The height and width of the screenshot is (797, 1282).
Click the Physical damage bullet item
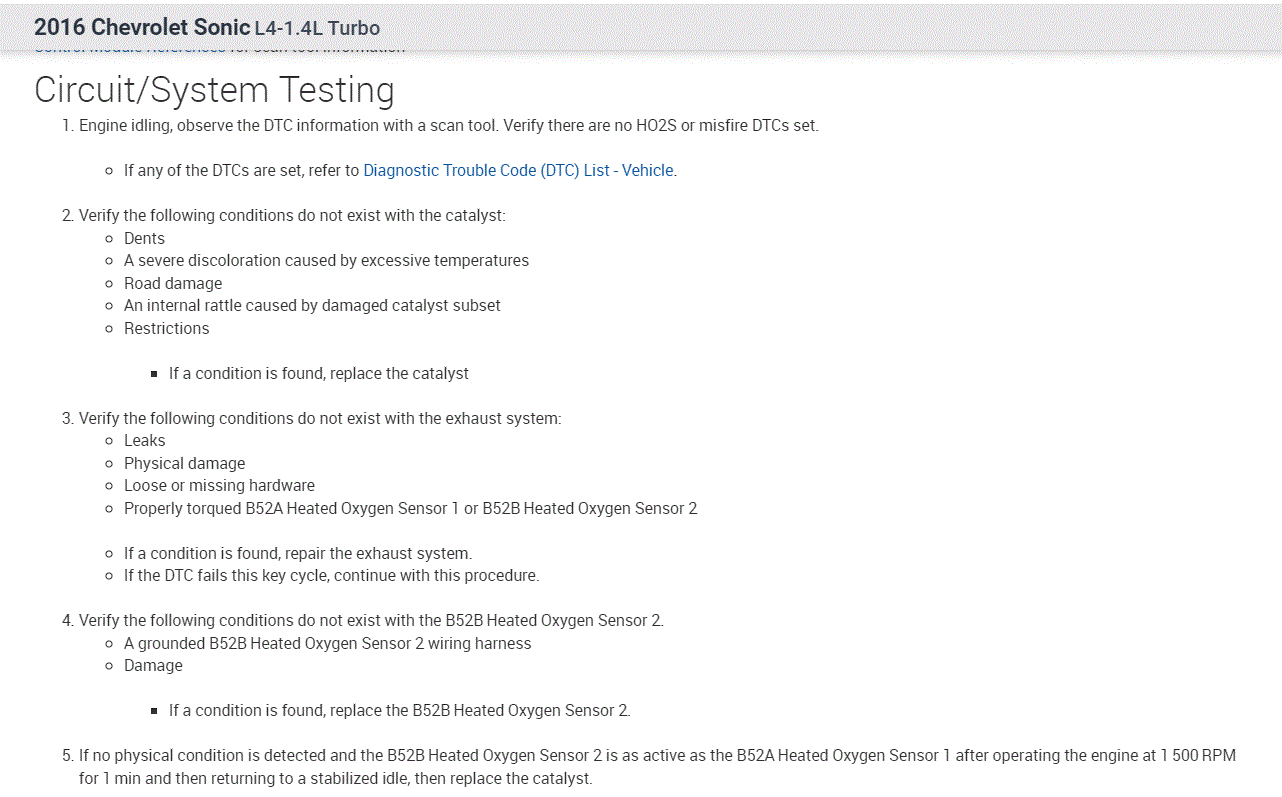coord(184,463)
